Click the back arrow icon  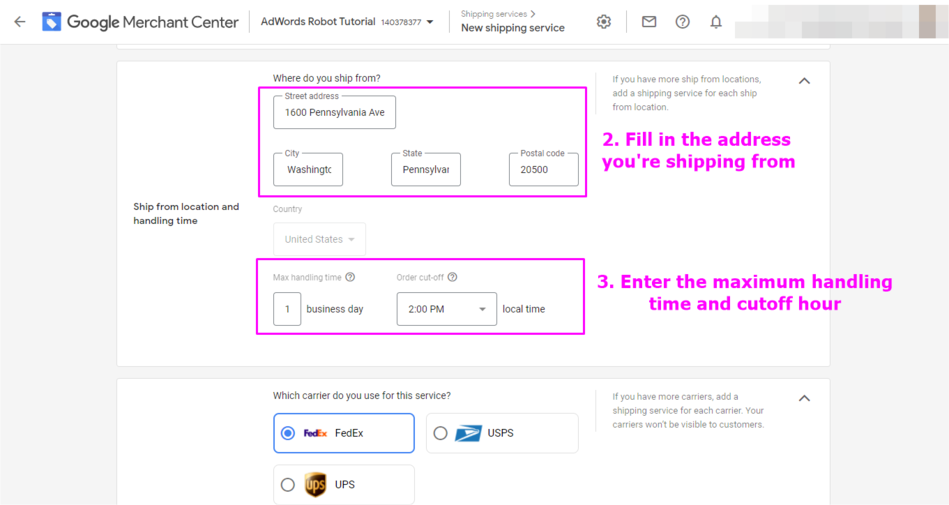tap(20, 21)
